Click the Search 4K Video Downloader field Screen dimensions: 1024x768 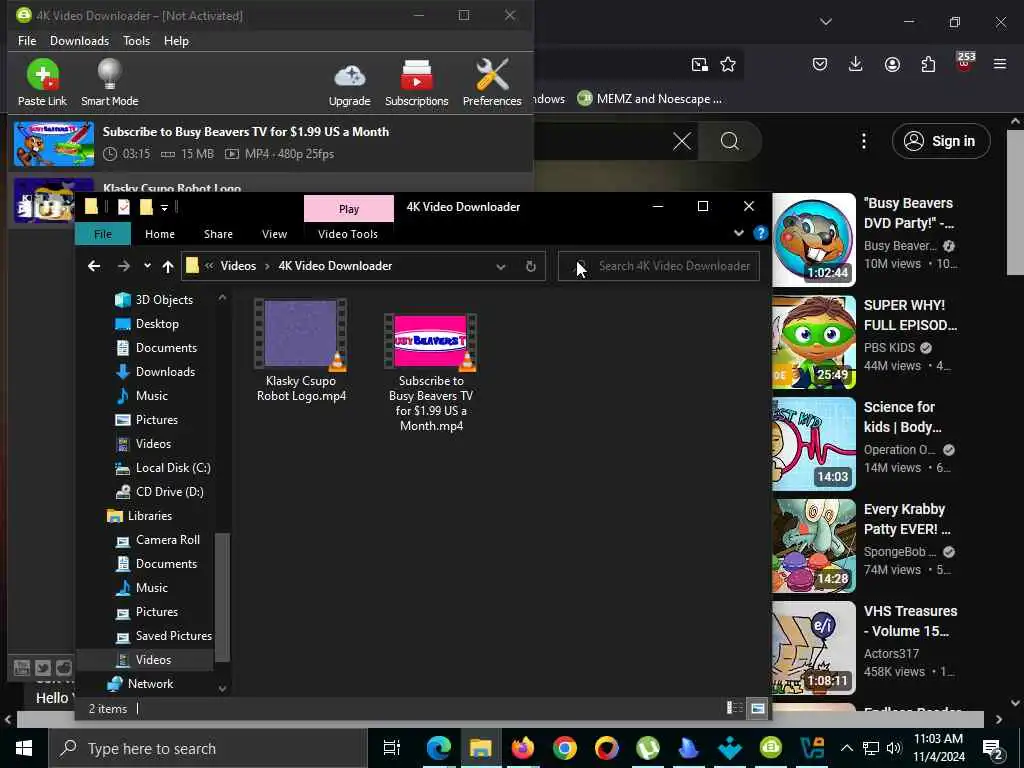tap(658, 266)
